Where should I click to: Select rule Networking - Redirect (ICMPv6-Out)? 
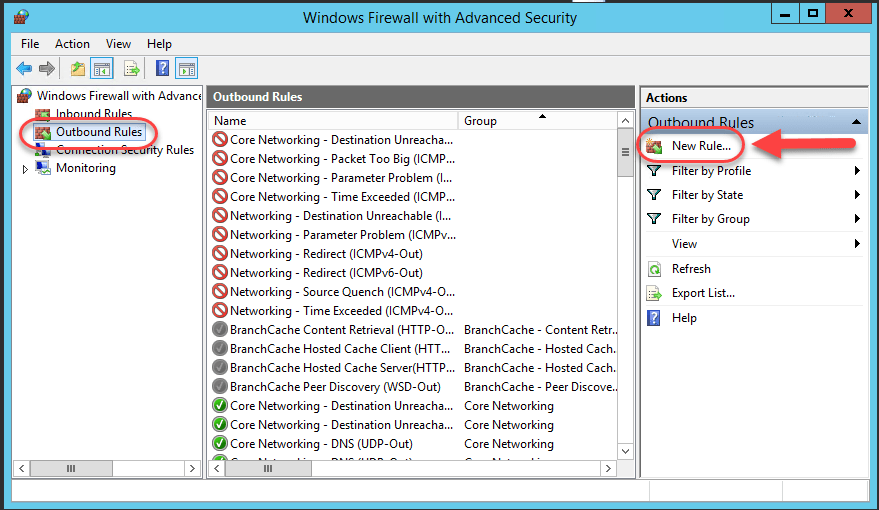click(326, 273)
